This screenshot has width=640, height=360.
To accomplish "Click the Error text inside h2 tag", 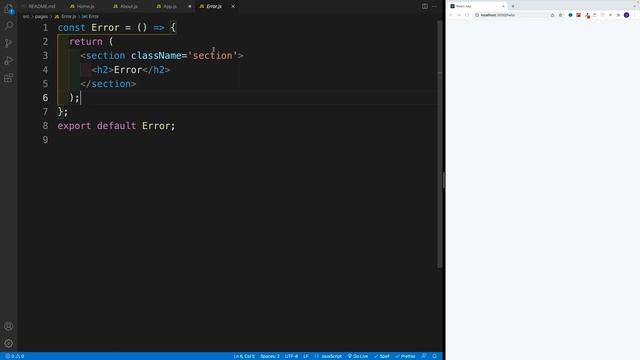I will (x=128, y=70).
